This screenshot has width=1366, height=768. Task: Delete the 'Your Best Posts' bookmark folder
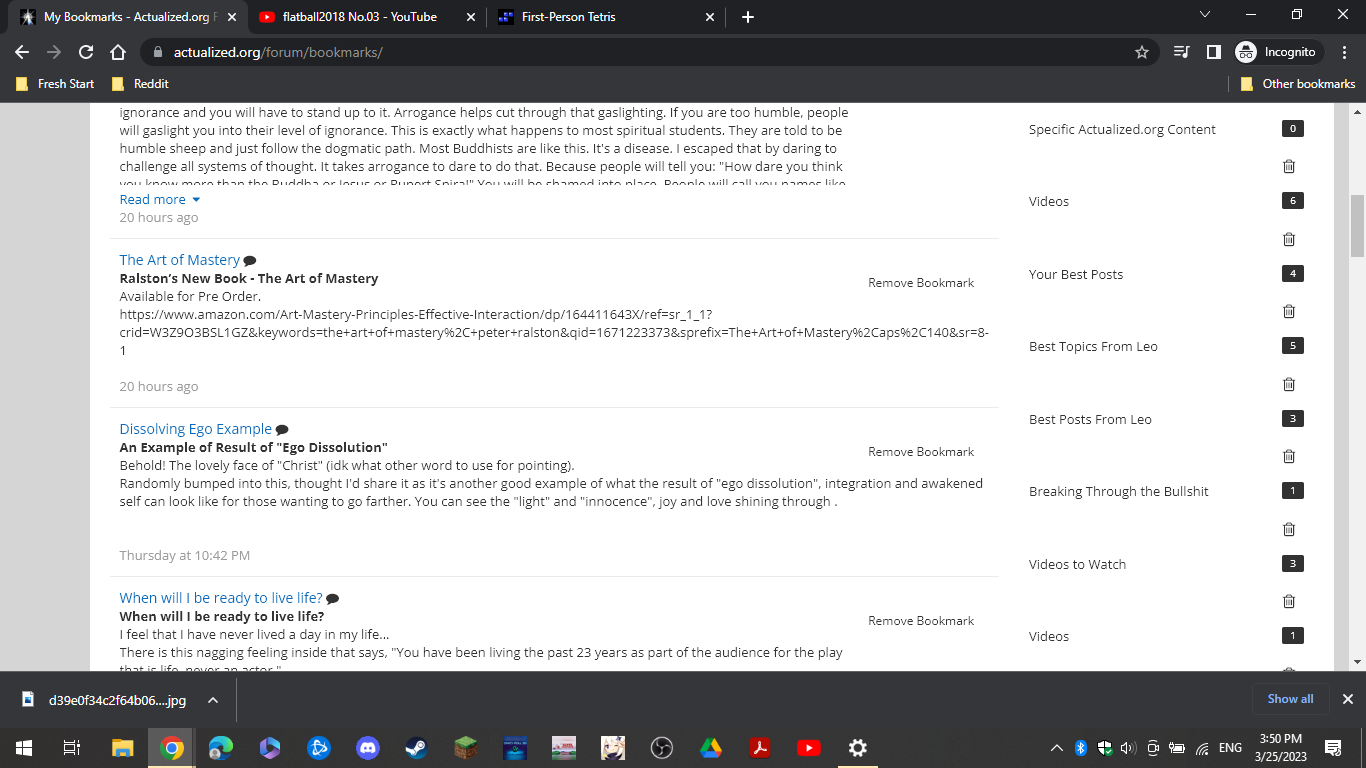coord(1289,311)
